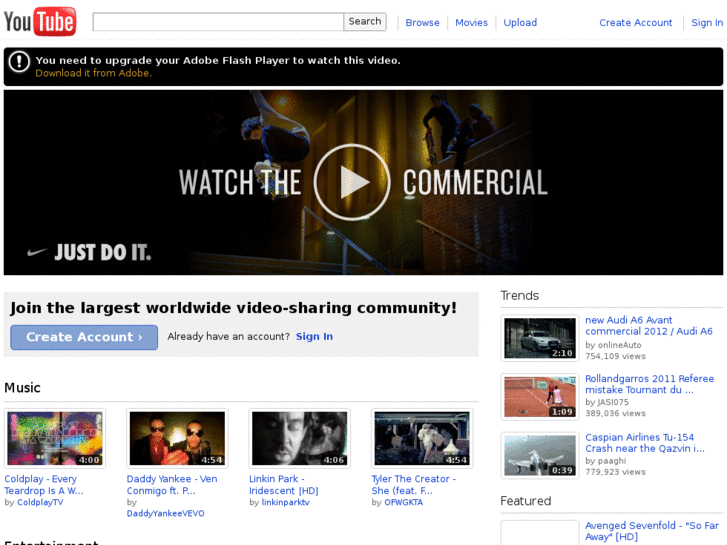Open the Tyler The Creator video thumbnail
Image resolution: width=727 pixels, height=545 pixels.
point(422,438)
